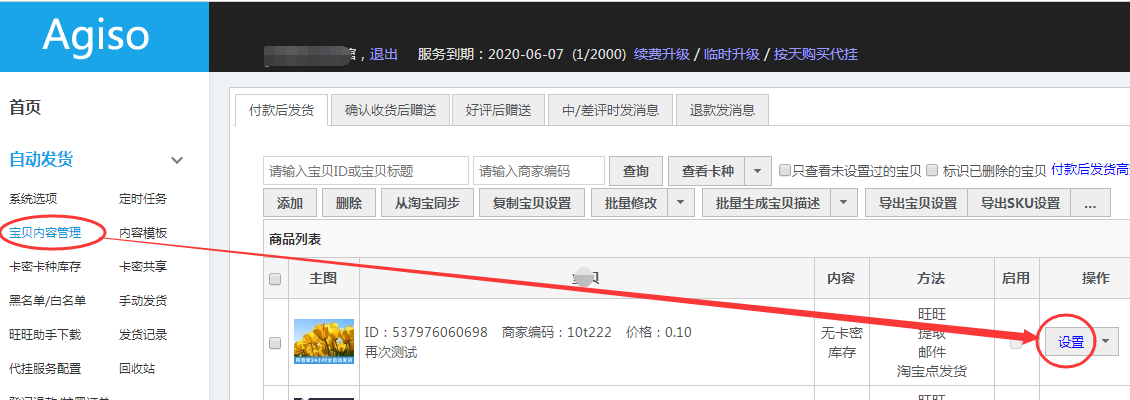Image resolution: width=1130 pixels, height=400 pixels.
Task: Open 手动发货 in sidebar
Action: coord(143,301)
